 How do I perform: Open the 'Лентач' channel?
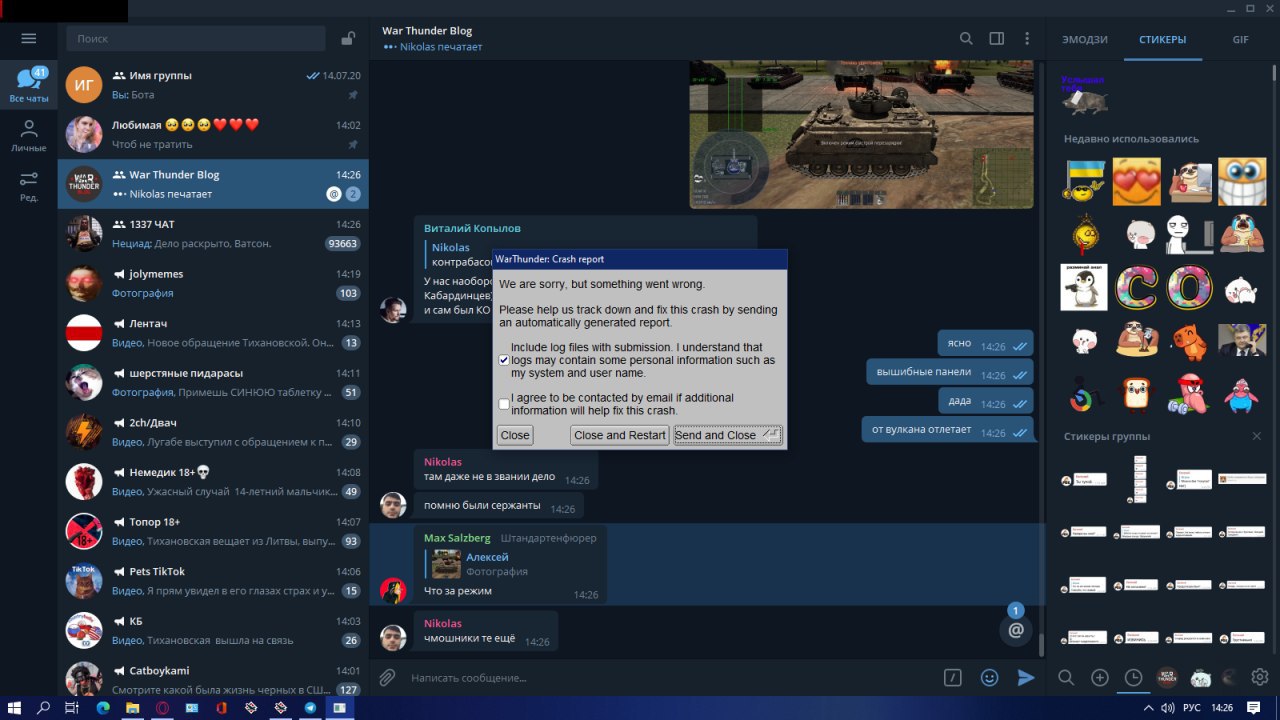click(213, 332)
